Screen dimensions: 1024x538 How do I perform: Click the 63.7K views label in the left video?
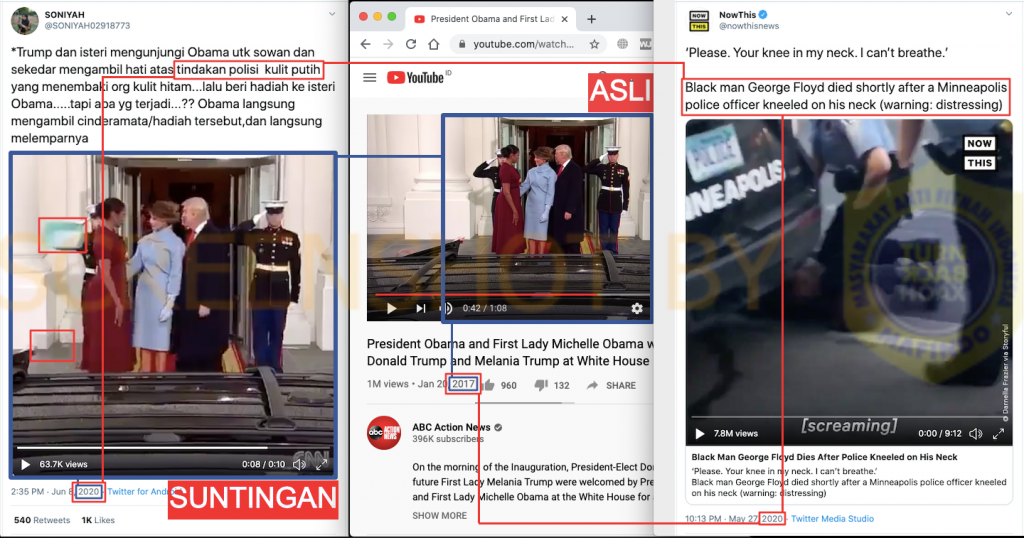coord(63,464)
